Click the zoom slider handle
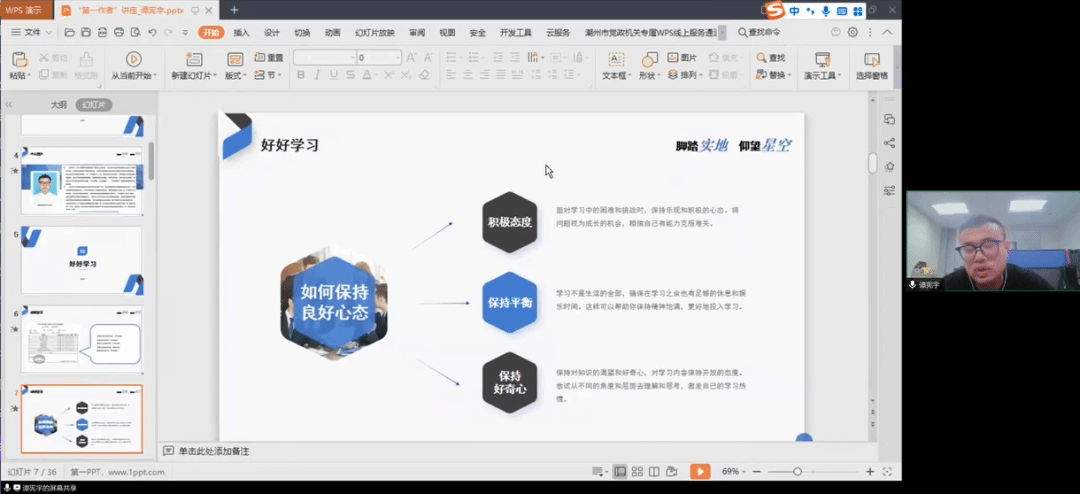Screen dimensions: 1080x494 797,471
